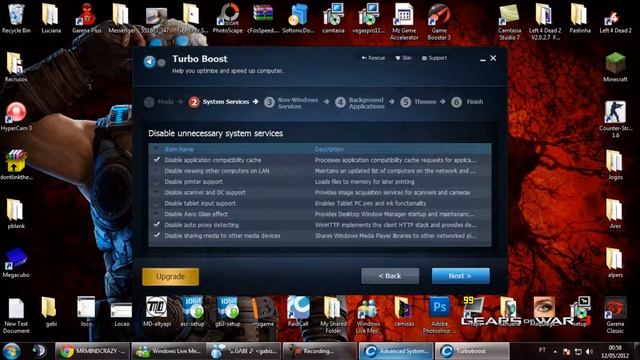Open the asc-setup installer icon
640x360 pixels.
pyautogui.click(x=192, y=312)
